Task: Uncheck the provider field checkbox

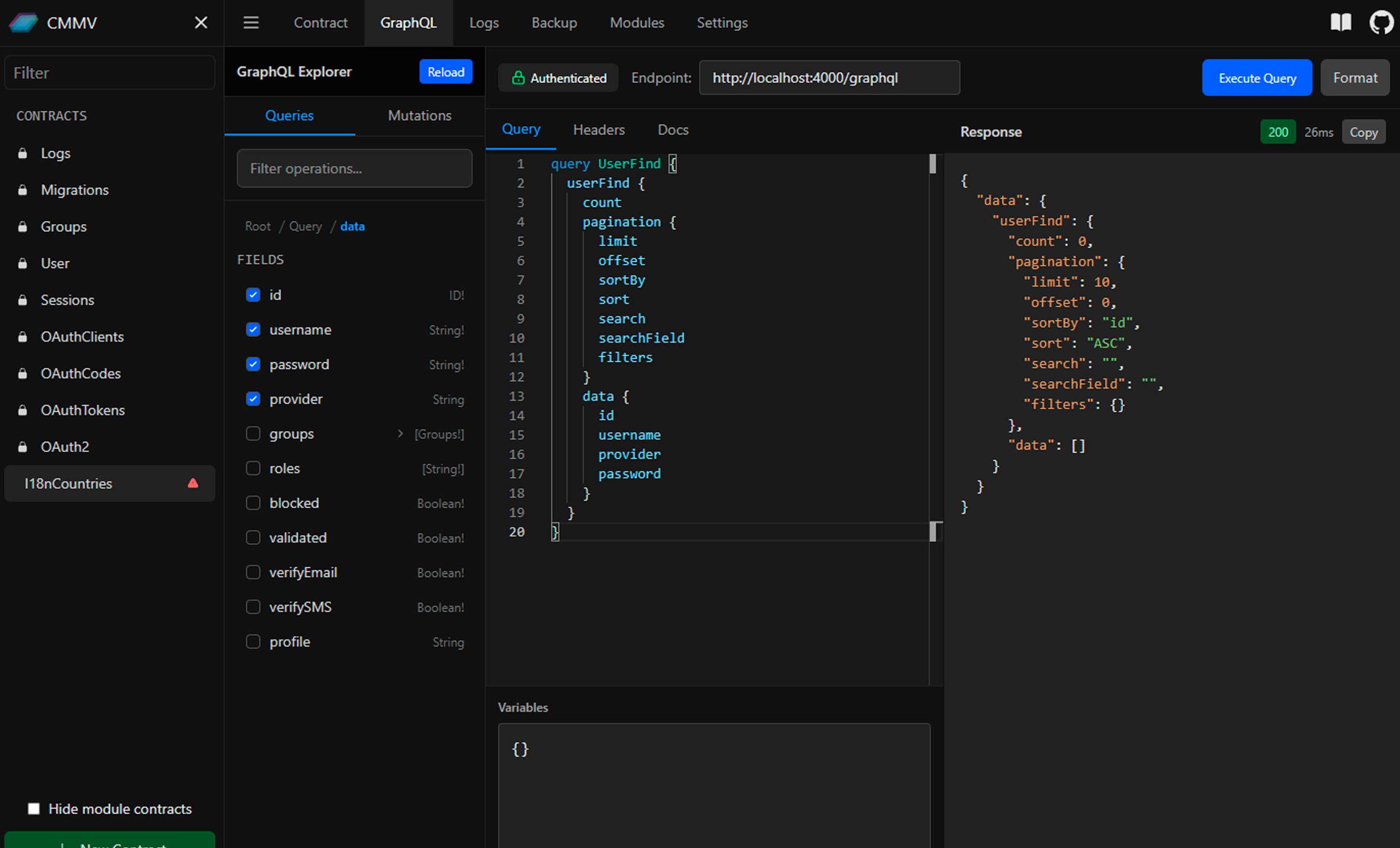Action: (253, 399)
